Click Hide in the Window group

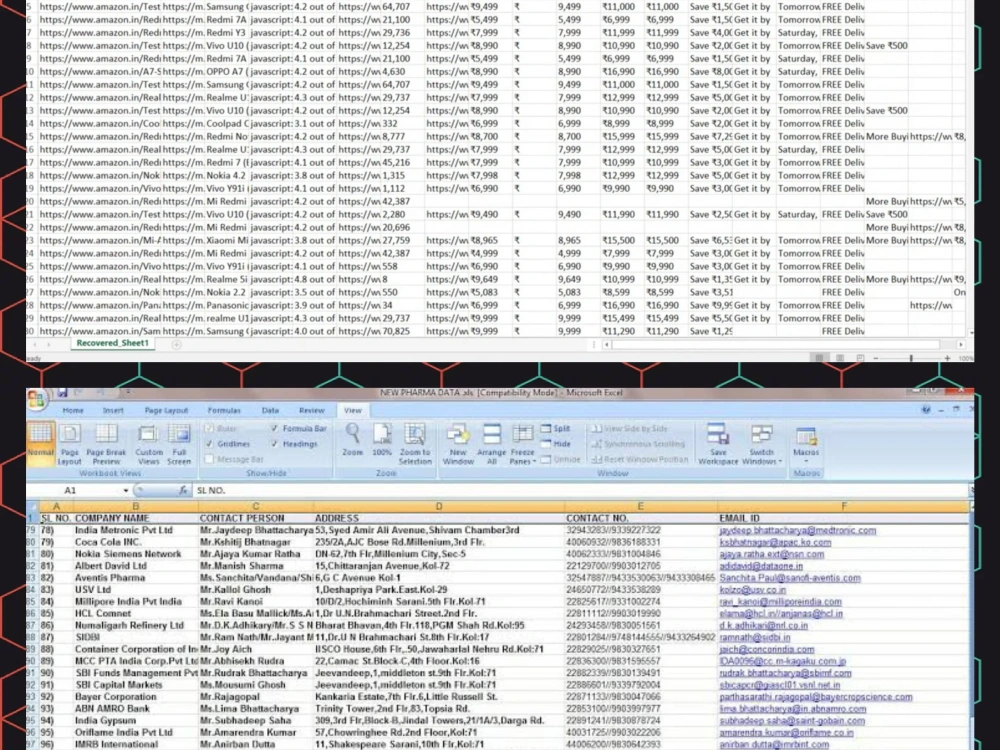tap(555, 444)
